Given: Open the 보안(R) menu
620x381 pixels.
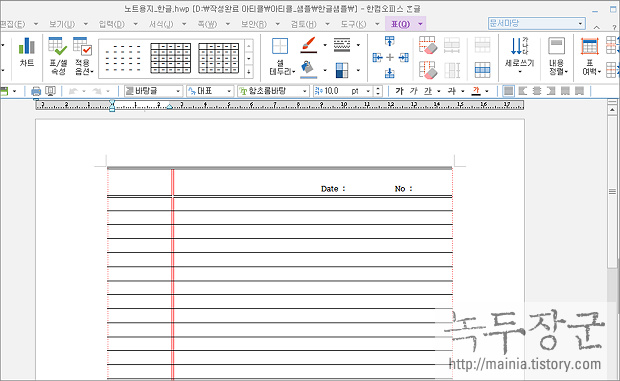Looking at the screenshot, I should coord(254,24).
